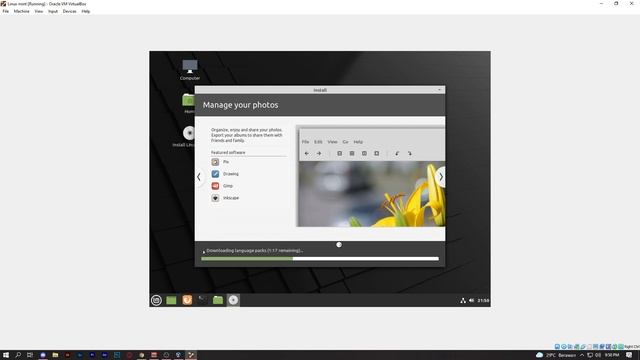Open the Windows notification center

[629, 355]
